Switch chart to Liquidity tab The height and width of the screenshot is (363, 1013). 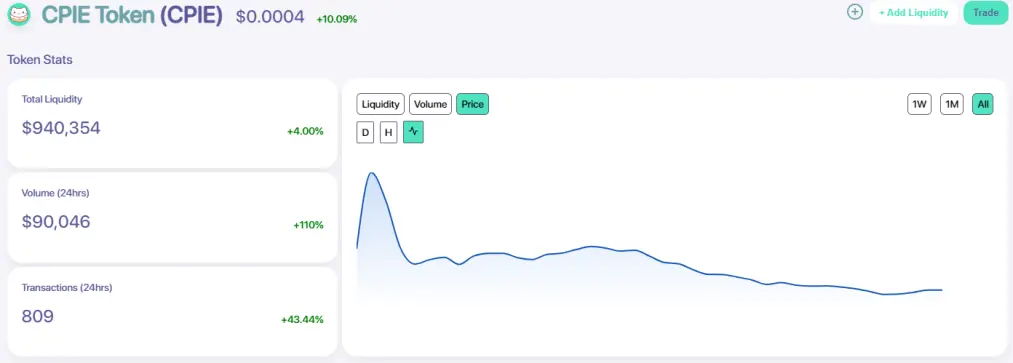(381, 104)
